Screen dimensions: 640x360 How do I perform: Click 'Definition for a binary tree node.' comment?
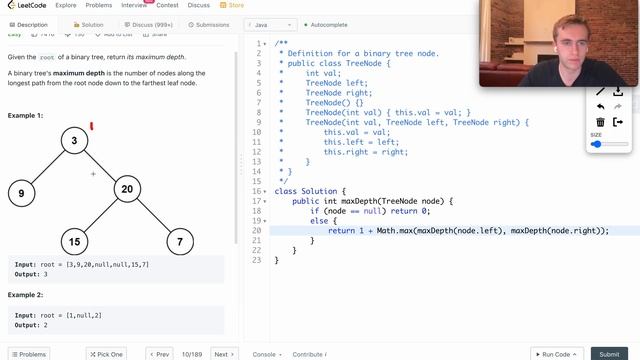[x=363, y=53]
